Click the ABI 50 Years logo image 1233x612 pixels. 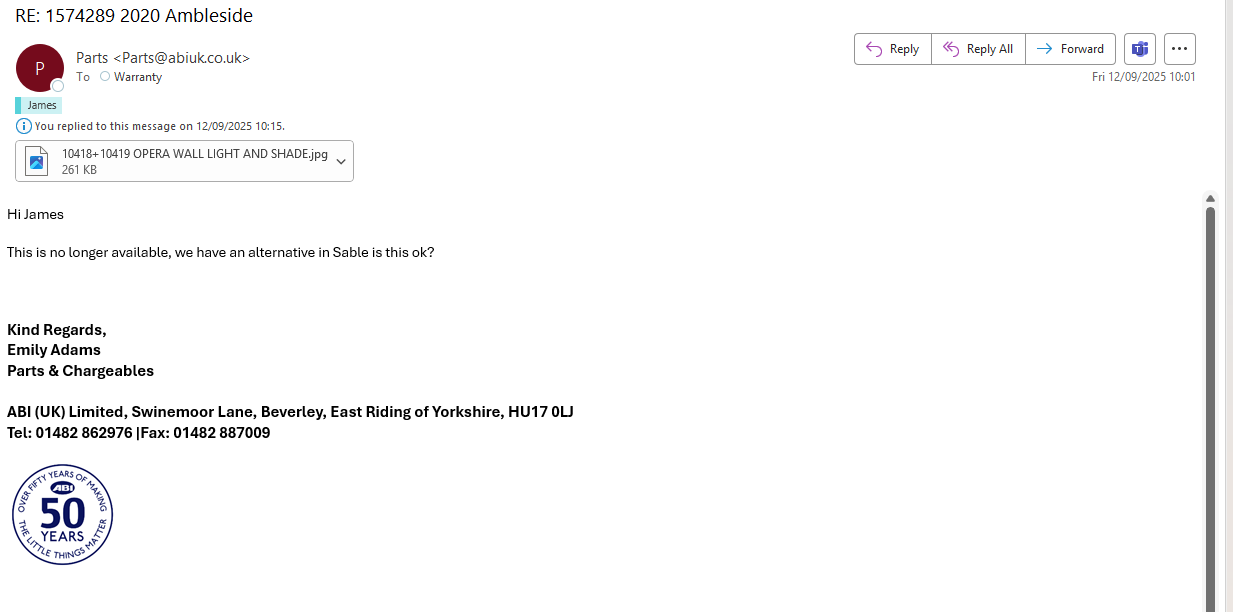pos(62,514)
